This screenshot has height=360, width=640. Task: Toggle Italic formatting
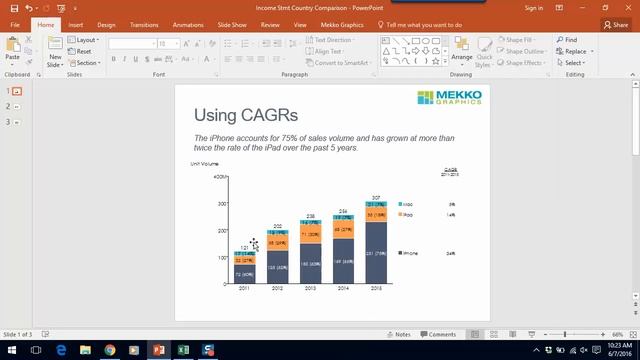124,59
